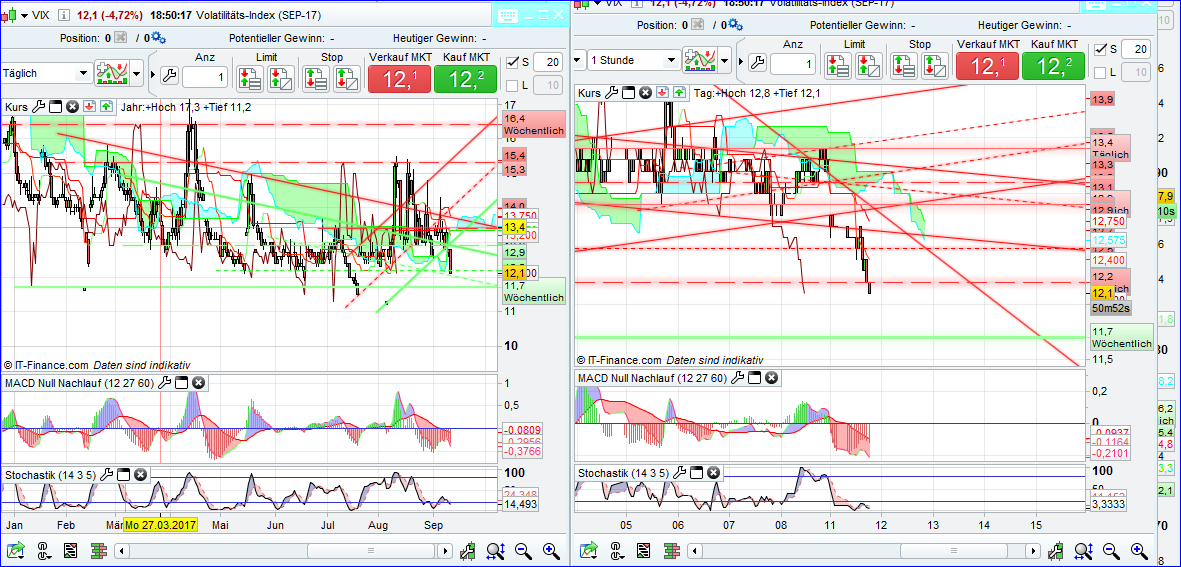The width and height of the screenshot is (1181, 567).
Task: Click order wrench settings in right trading bar
Action: (756, 62)
